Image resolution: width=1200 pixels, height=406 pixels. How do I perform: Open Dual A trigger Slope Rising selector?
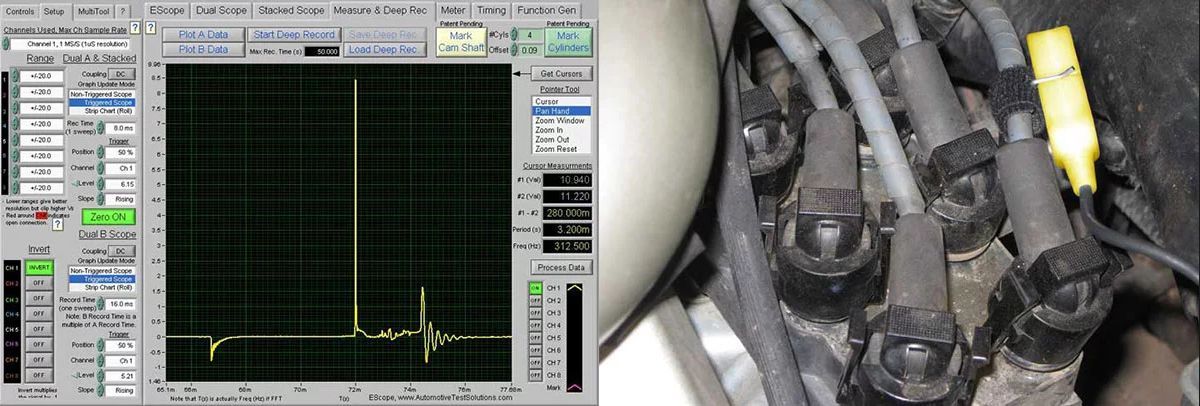(118, 199)
